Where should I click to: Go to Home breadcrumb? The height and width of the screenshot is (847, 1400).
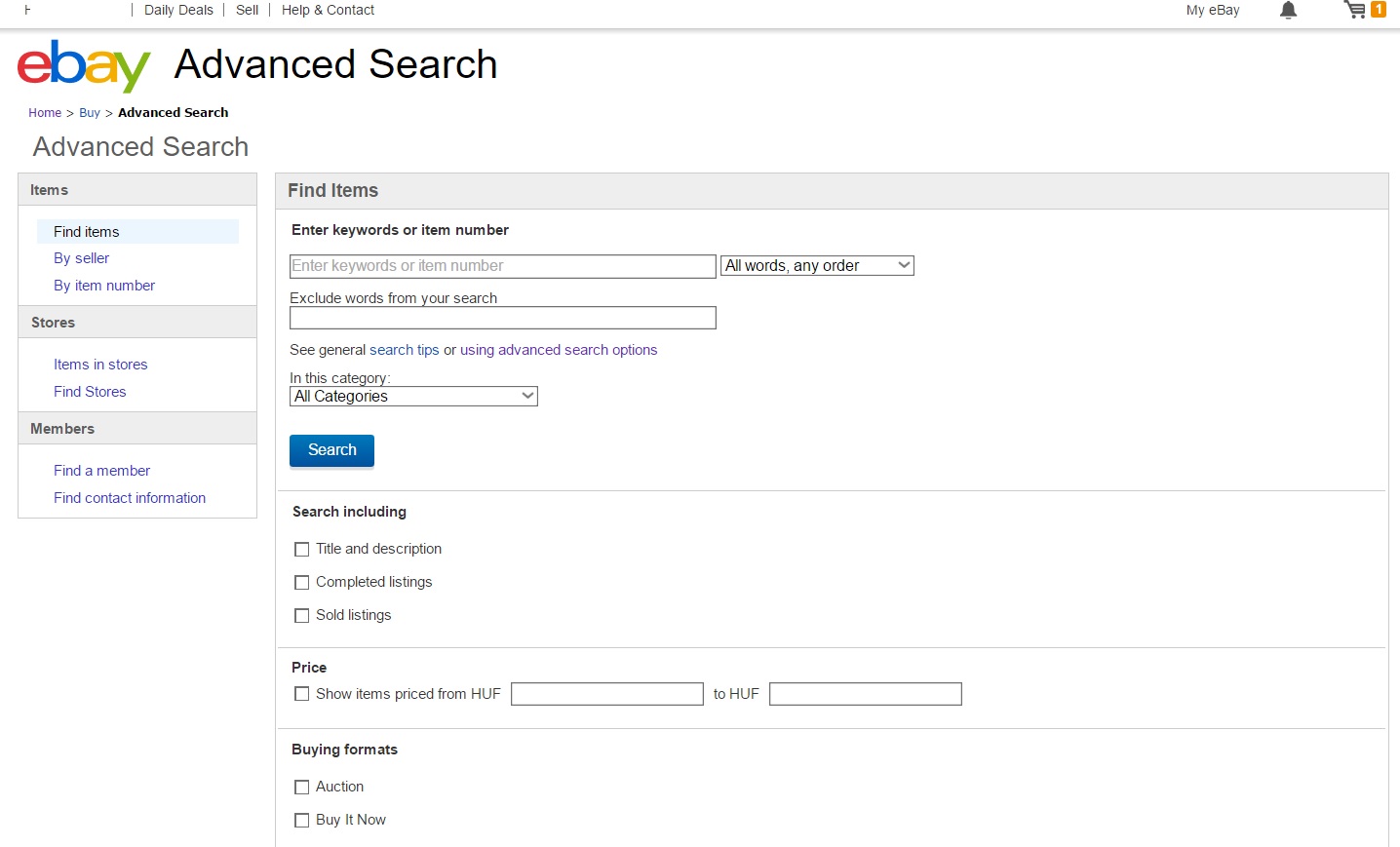(x=45, y=113)
